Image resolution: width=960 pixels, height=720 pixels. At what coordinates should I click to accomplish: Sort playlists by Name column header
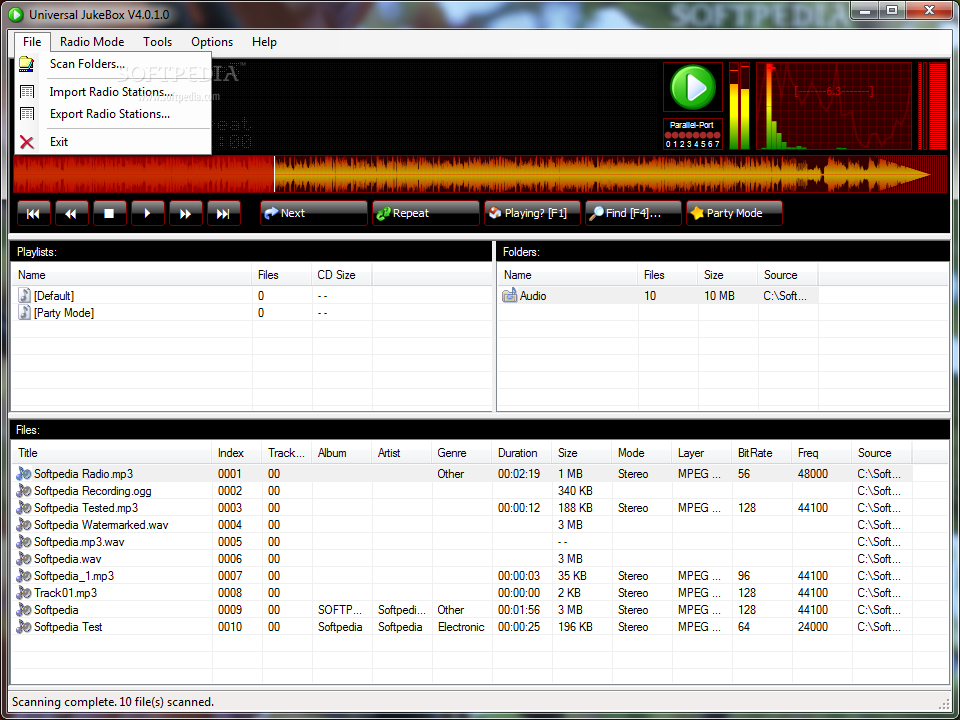click(132, 275)
